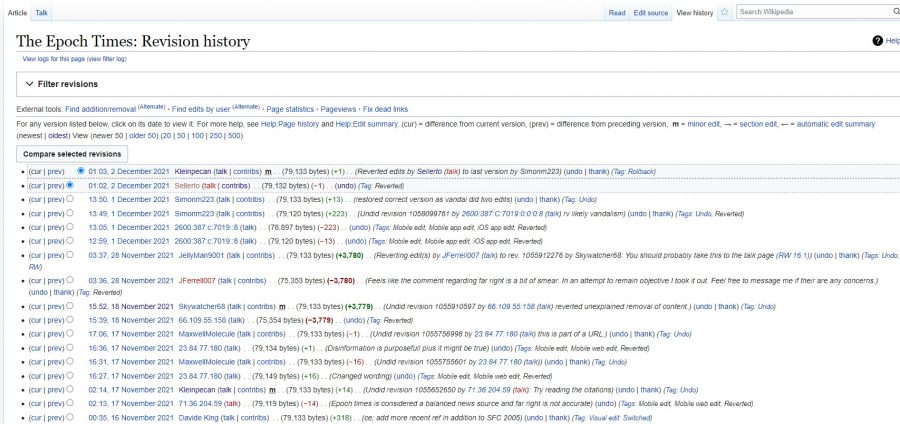
Task: Open the 02:13, 17 November 2021 revision
Action: [129, 403]
